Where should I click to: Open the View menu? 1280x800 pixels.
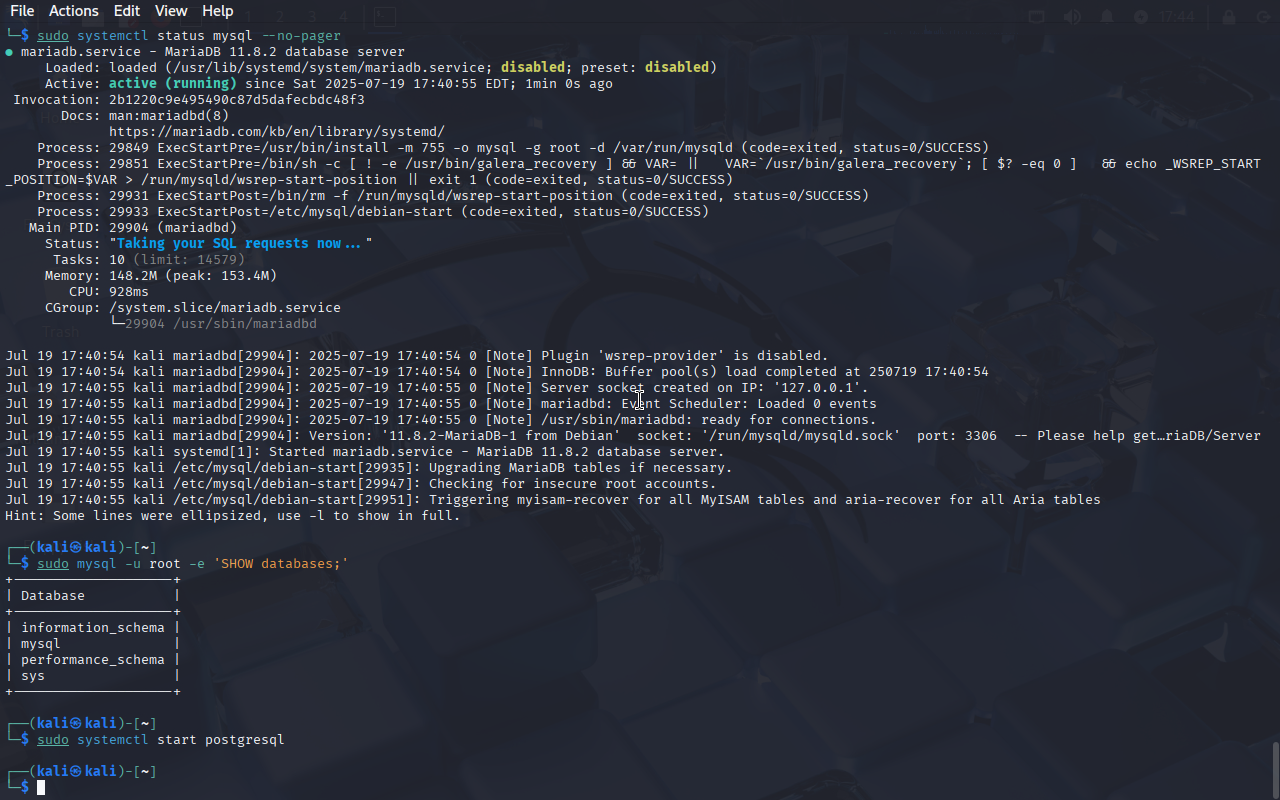[x=171, y=11]
